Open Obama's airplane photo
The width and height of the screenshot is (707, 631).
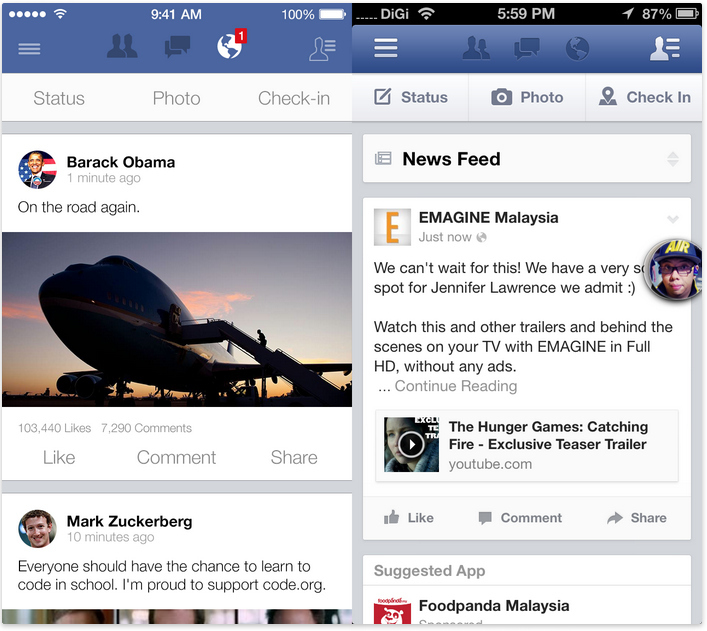pyautogui.click(x=177, y=319)
